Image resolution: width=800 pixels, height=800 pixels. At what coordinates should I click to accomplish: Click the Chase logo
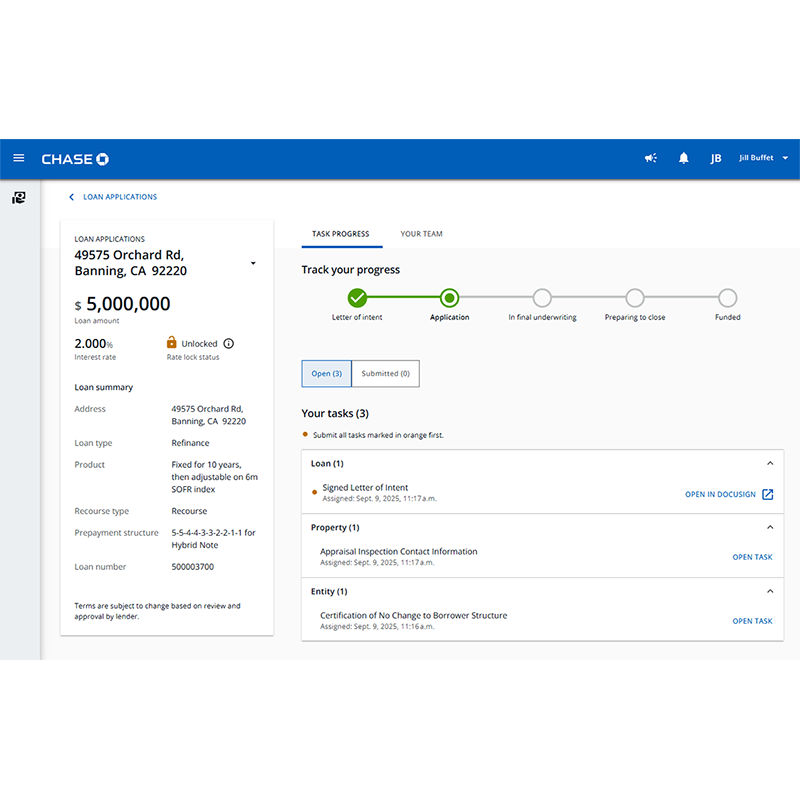click(x=75, y=159)
